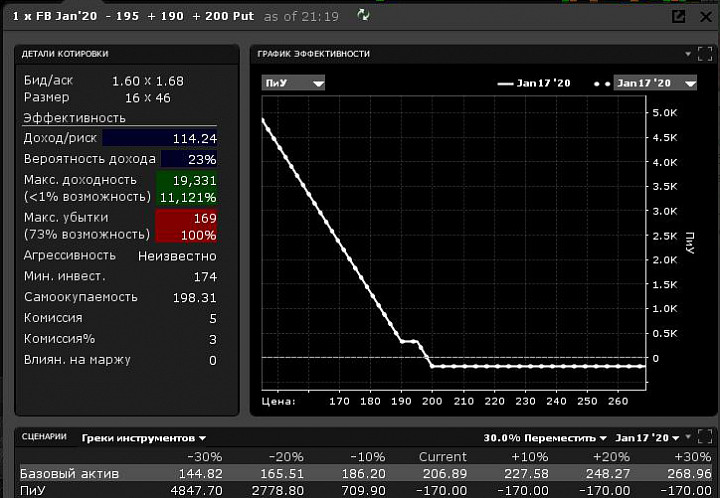Click the +20% scenario column header
The width and height of the screenshot is (720, 498).
tap(612, 457)
